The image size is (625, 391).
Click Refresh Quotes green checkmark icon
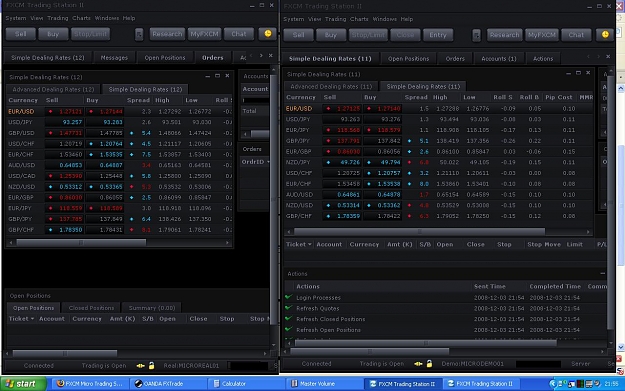click(x=289, y=308)
